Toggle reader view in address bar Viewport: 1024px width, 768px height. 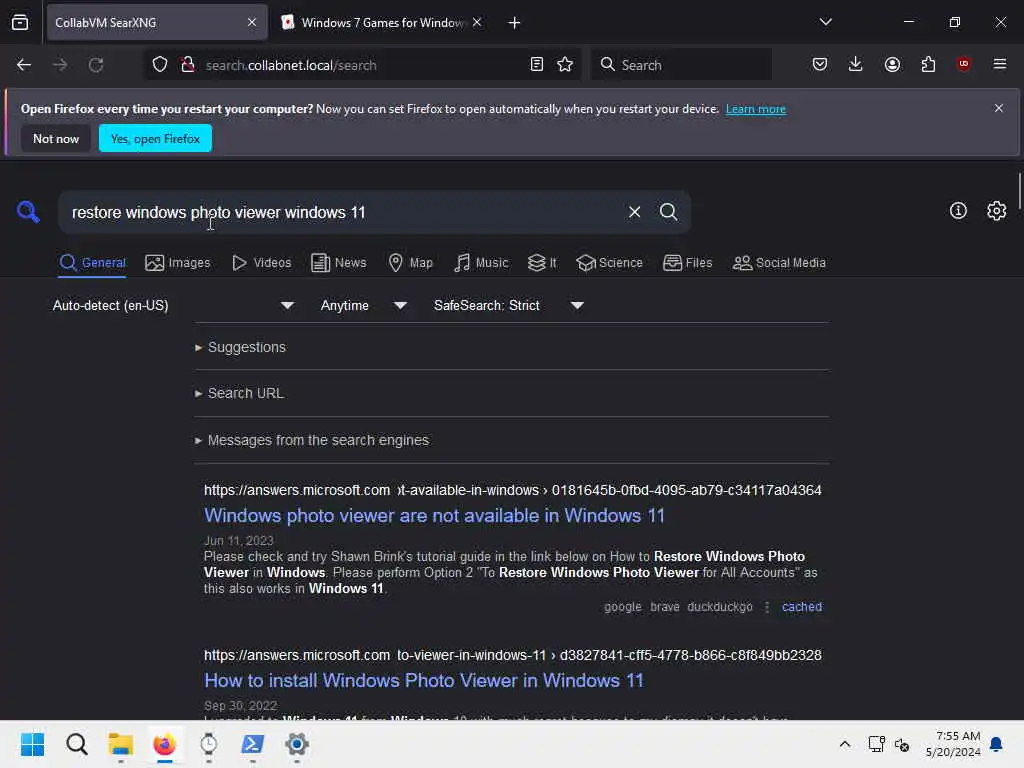click(x=537, y=64)
